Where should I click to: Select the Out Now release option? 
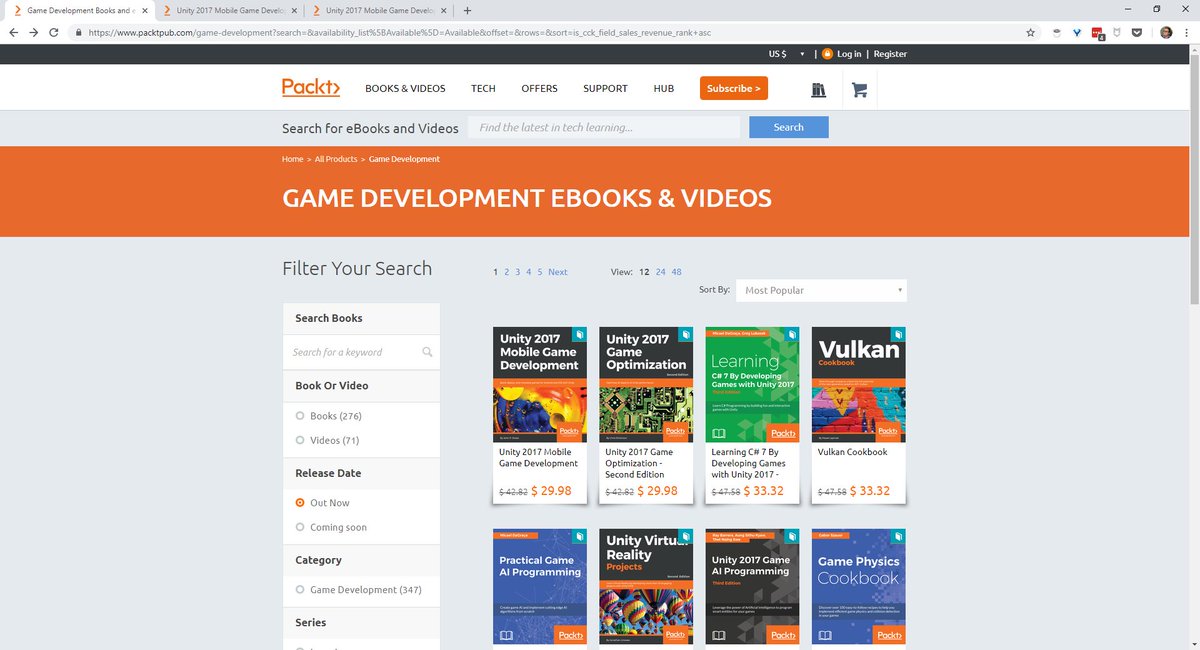click(x=300, y=503)
